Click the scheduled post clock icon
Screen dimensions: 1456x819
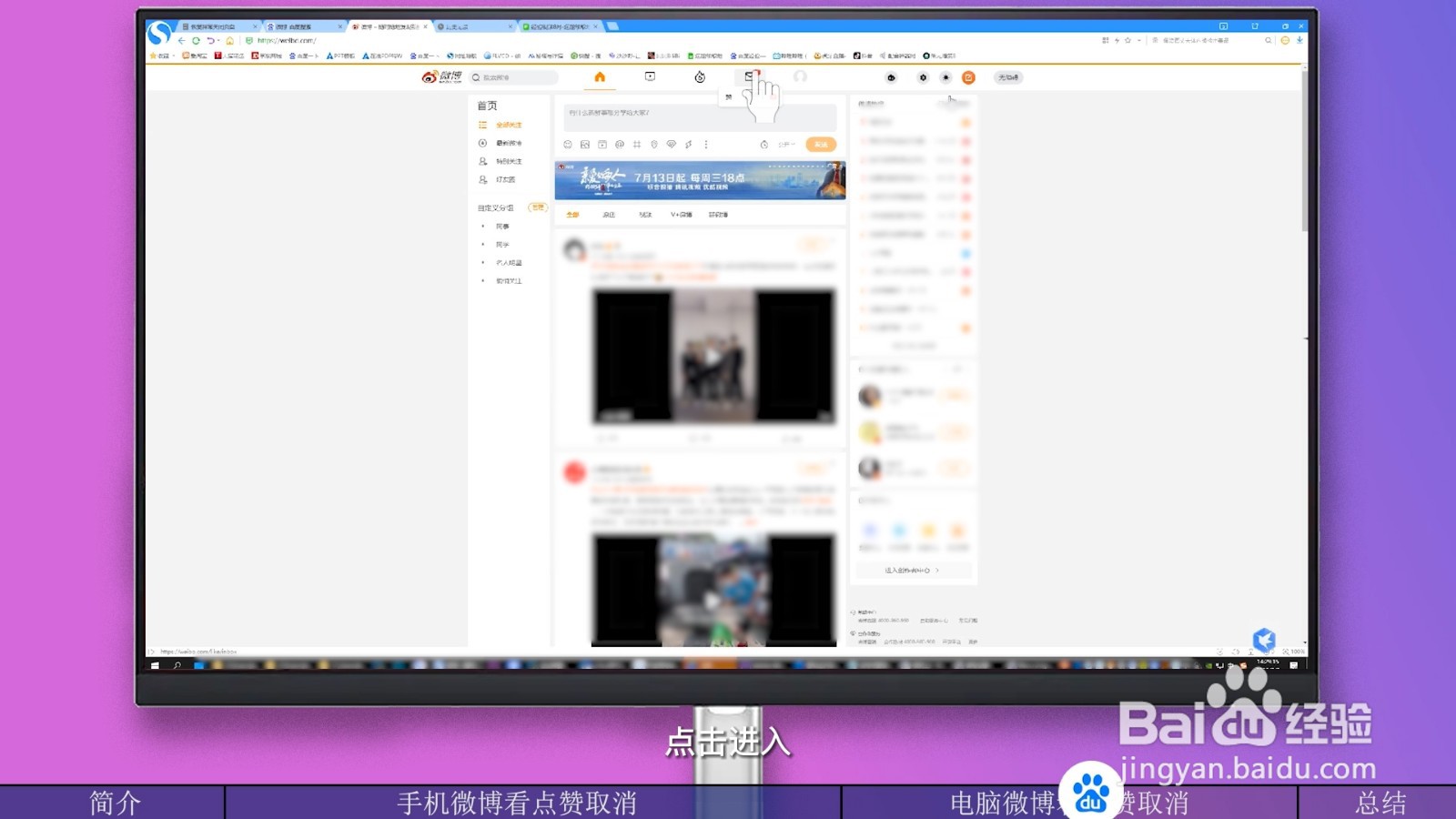coord(764,145)
